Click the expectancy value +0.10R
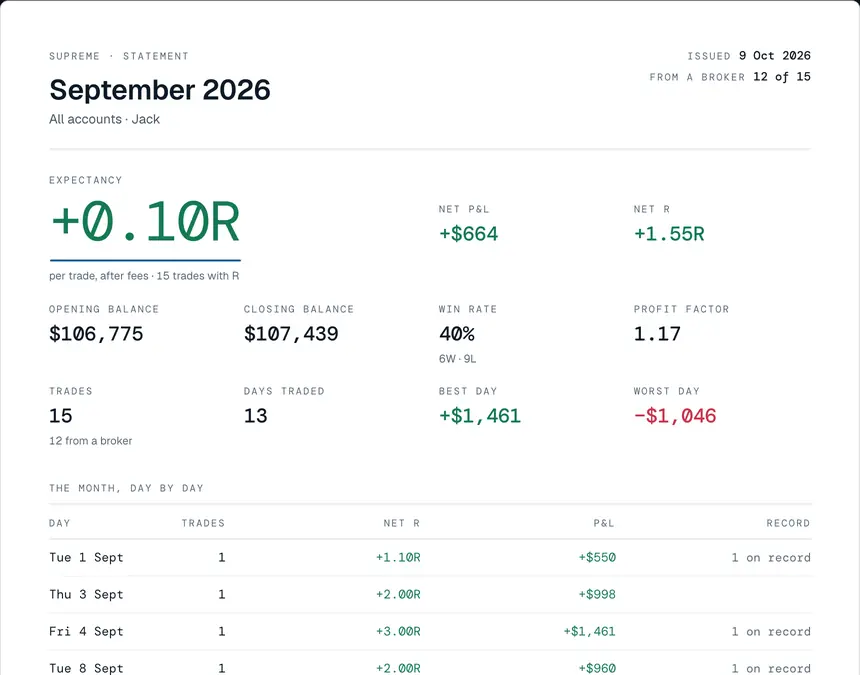This screenshot has height=675, width=860. pyautogui.click(x=145, y=222)
